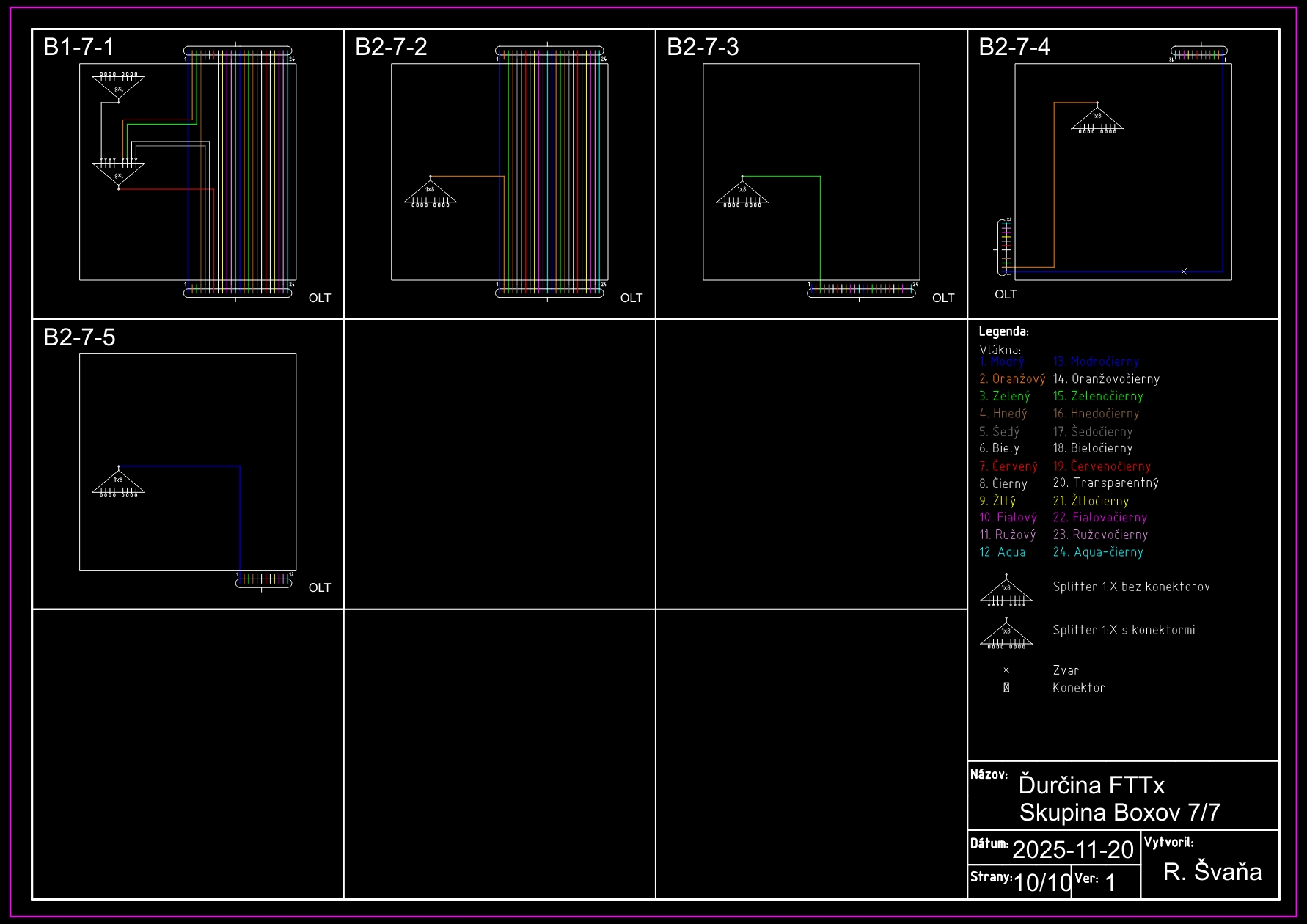The height and width of the screenshot is (924, 1307).
Task: Select the Zvar cross symbol in legend
Action: click(1006, 670)
